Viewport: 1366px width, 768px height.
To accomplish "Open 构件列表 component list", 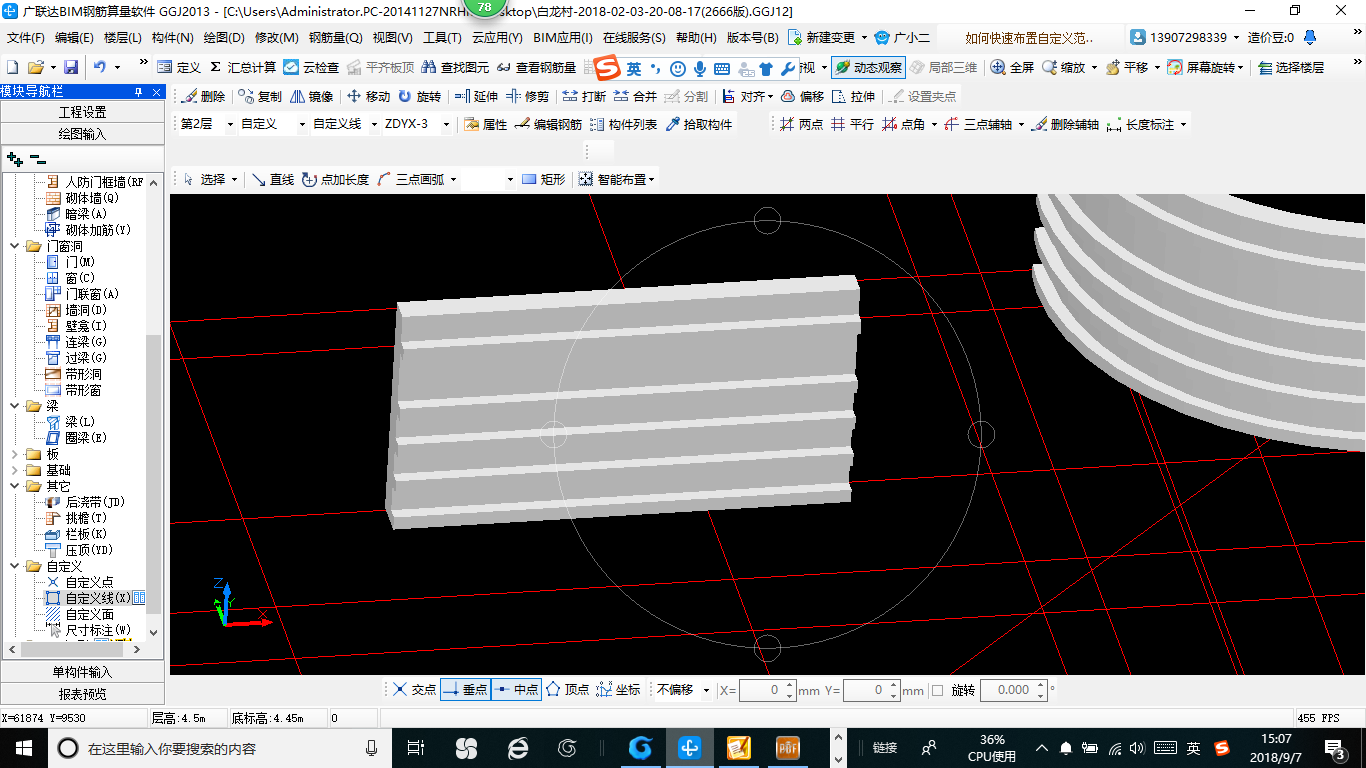I will coord(623,125).
